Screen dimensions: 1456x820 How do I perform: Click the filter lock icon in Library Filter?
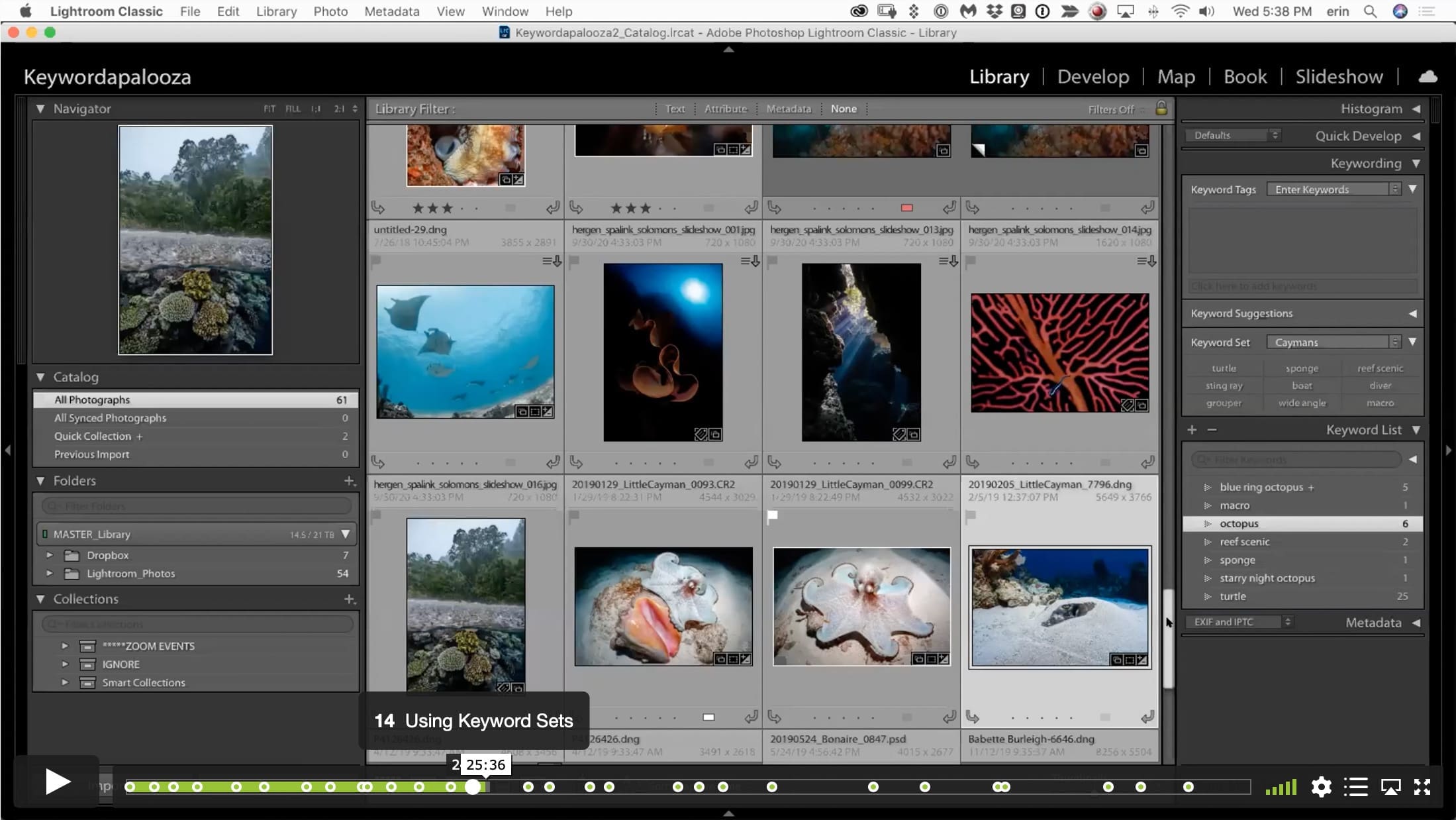(1161, 109)
